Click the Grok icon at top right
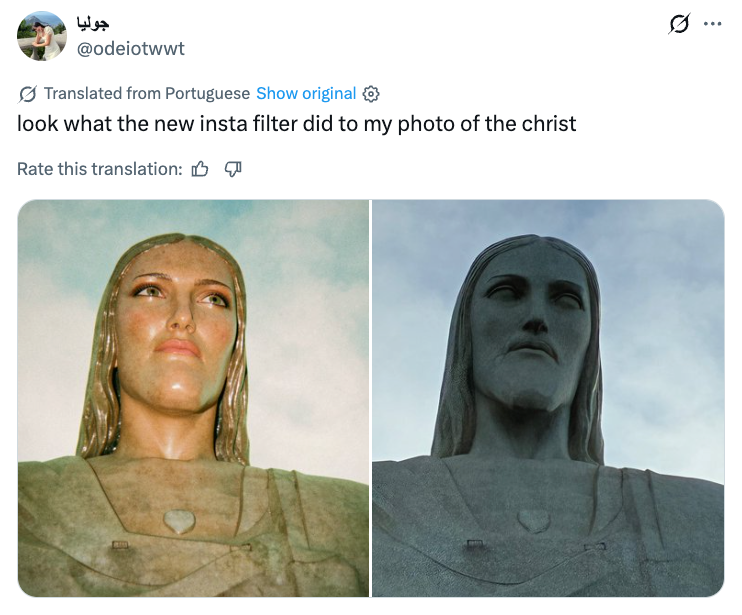Screen dimensions: 742x615 (679, 26)
